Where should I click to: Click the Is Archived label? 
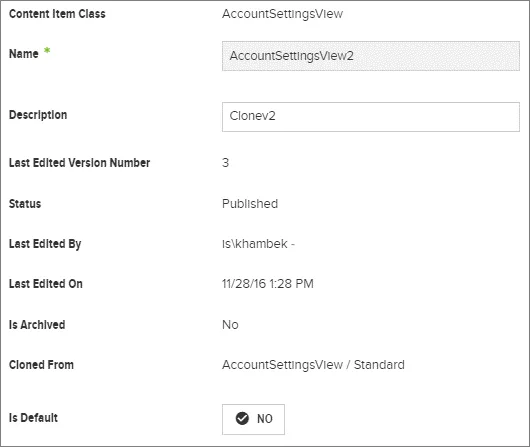[37, 325]
